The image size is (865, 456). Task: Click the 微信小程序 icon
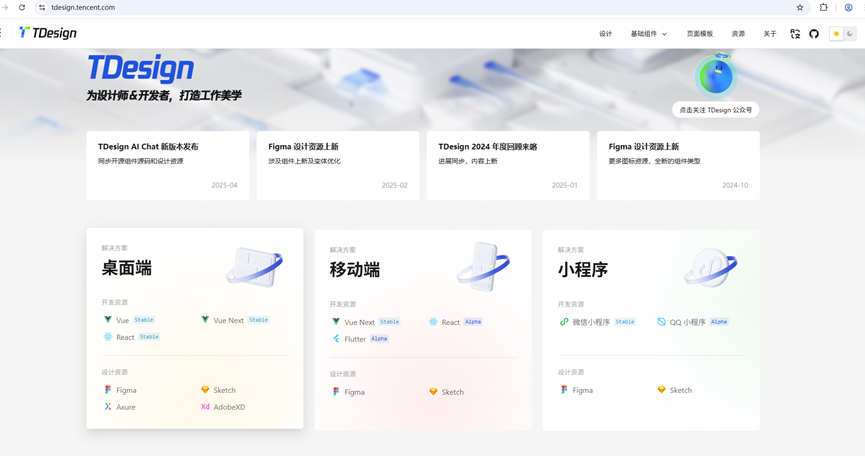coord(564,321)
